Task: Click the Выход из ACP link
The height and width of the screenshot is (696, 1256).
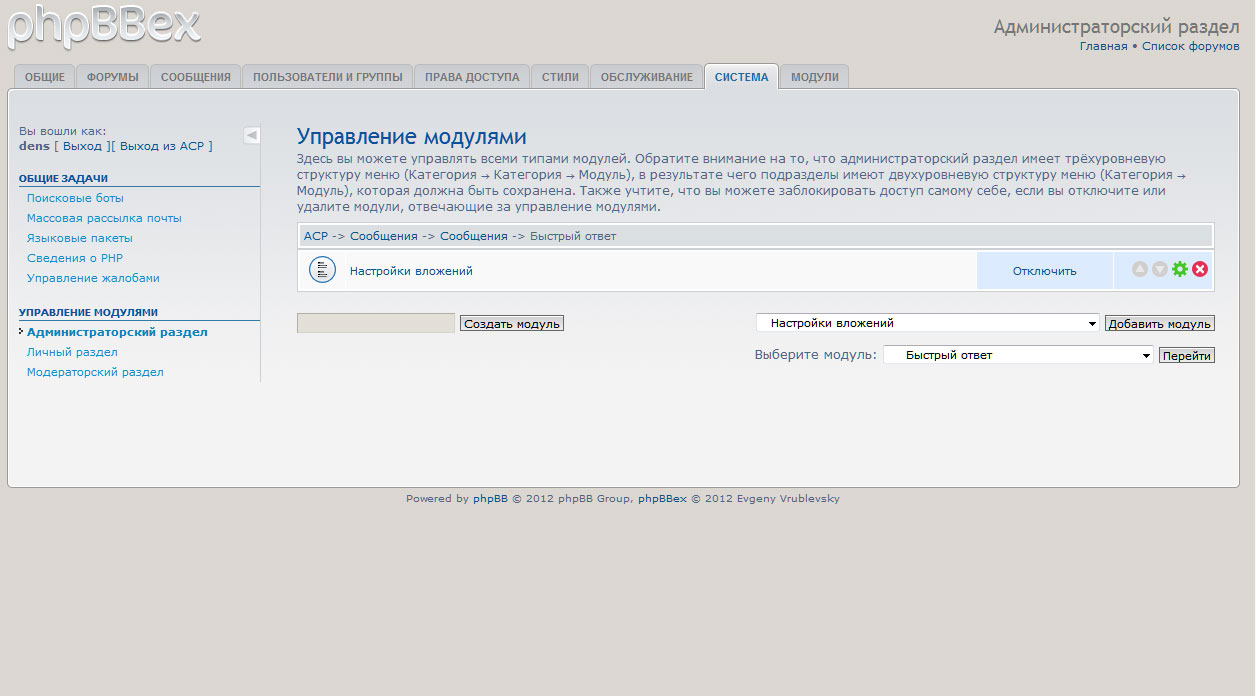Action: 161,146
